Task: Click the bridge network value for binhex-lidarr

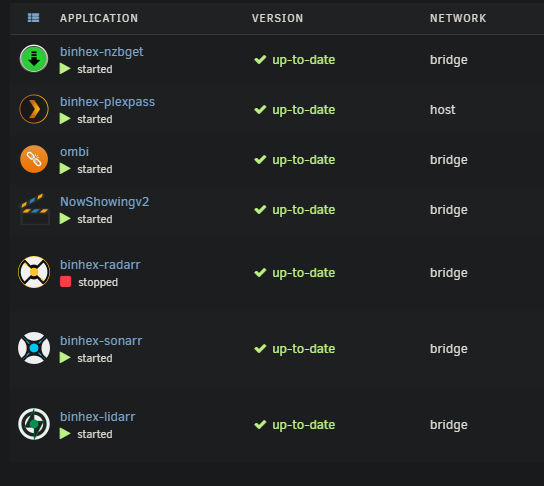Action: click(x=449, y=425)
